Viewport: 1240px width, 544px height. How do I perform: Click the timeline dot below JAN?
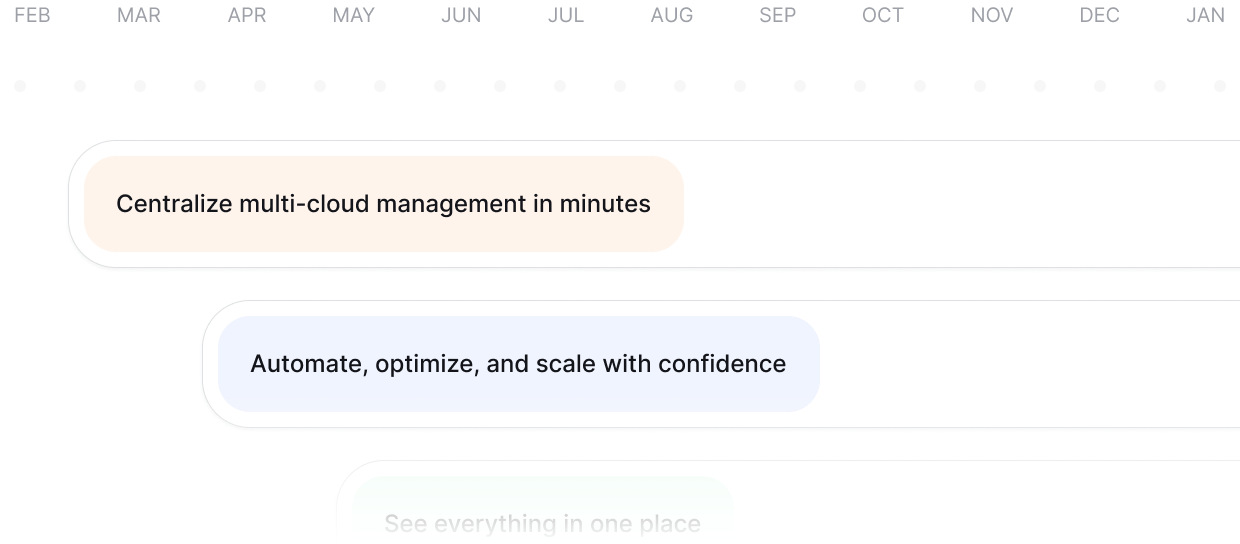pyautogui.click(x=1220, y=86)
